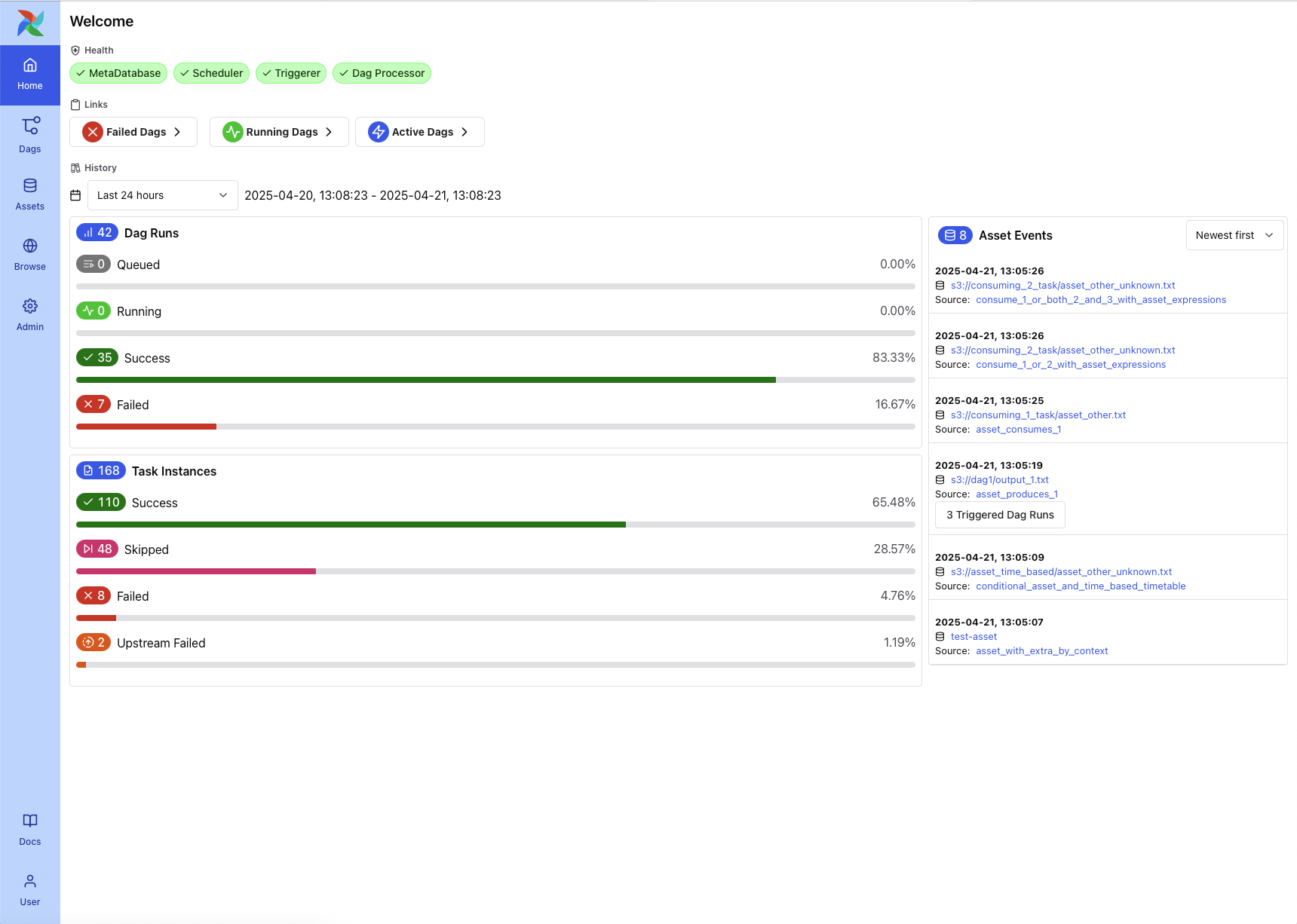This screenshot has width=1297, height=924.
Task: Open the Browse section in sidebar
Action: click(x=29, y=253)
